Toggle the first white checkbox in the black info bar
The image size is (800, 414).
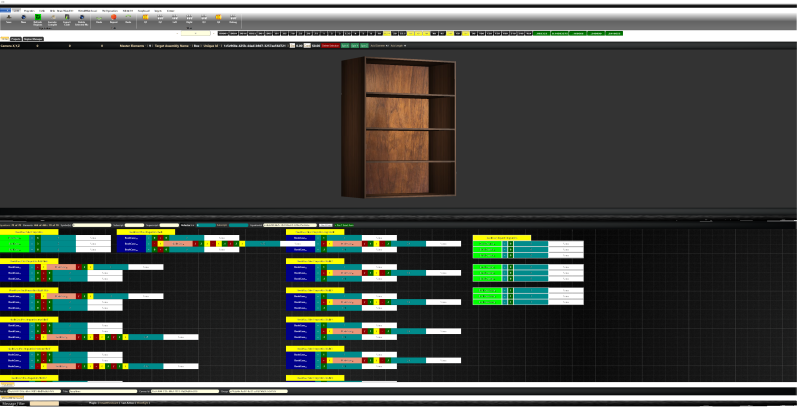click(292, 45)
